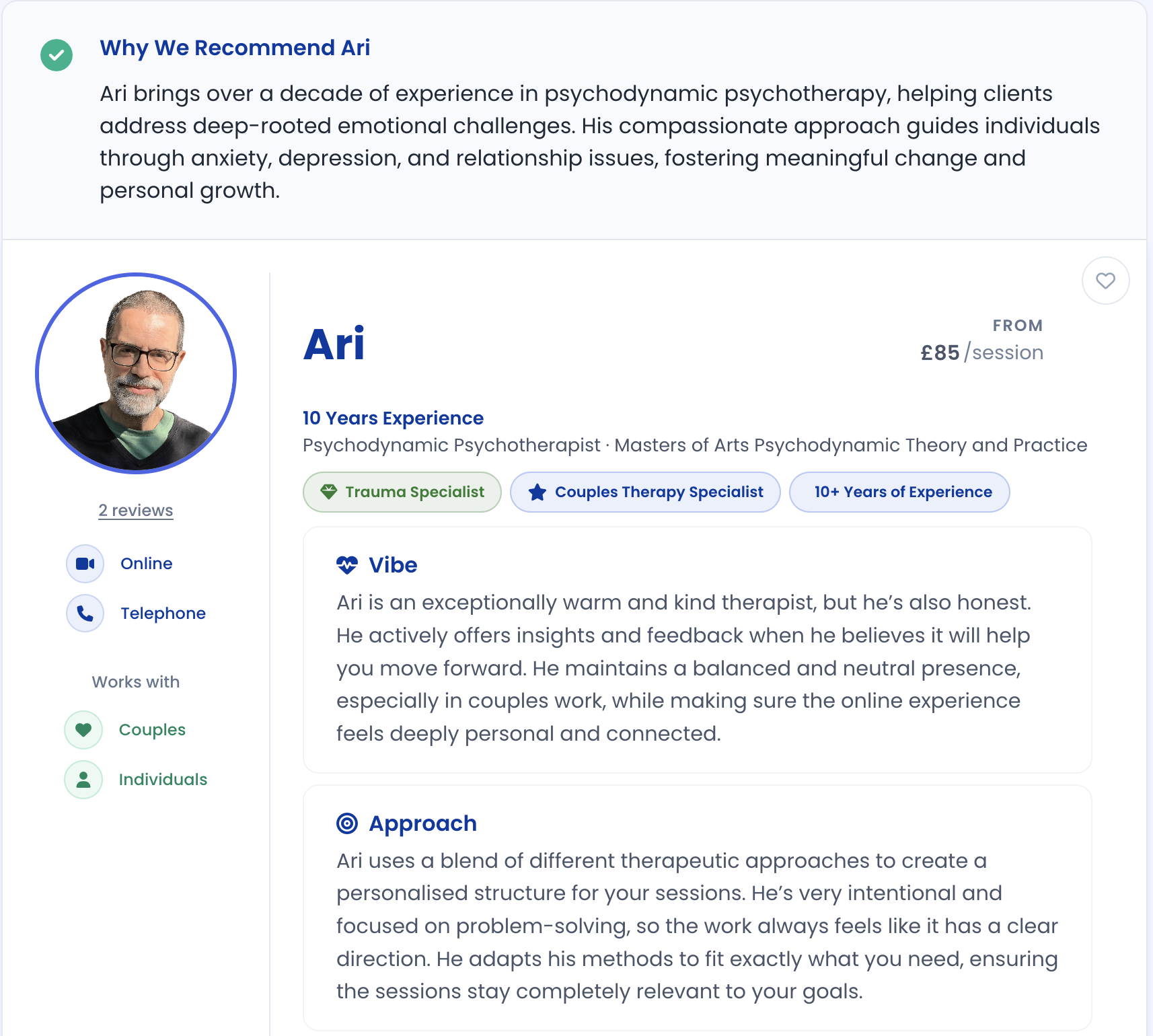Click the Couples heart icon
Image resolution: width=1153 pixels, height=1036 pixels.
83,730
